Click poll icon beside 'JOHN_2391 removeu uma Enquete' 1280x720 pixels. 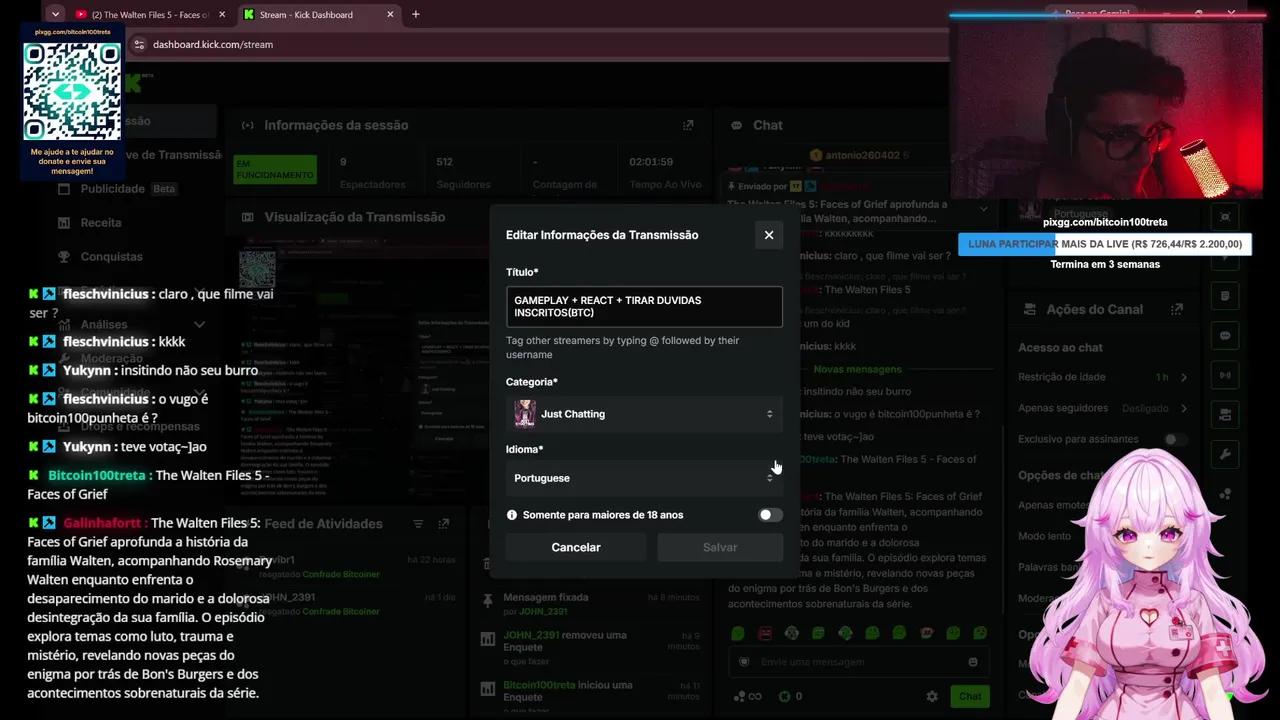click(x=487, y=639)
